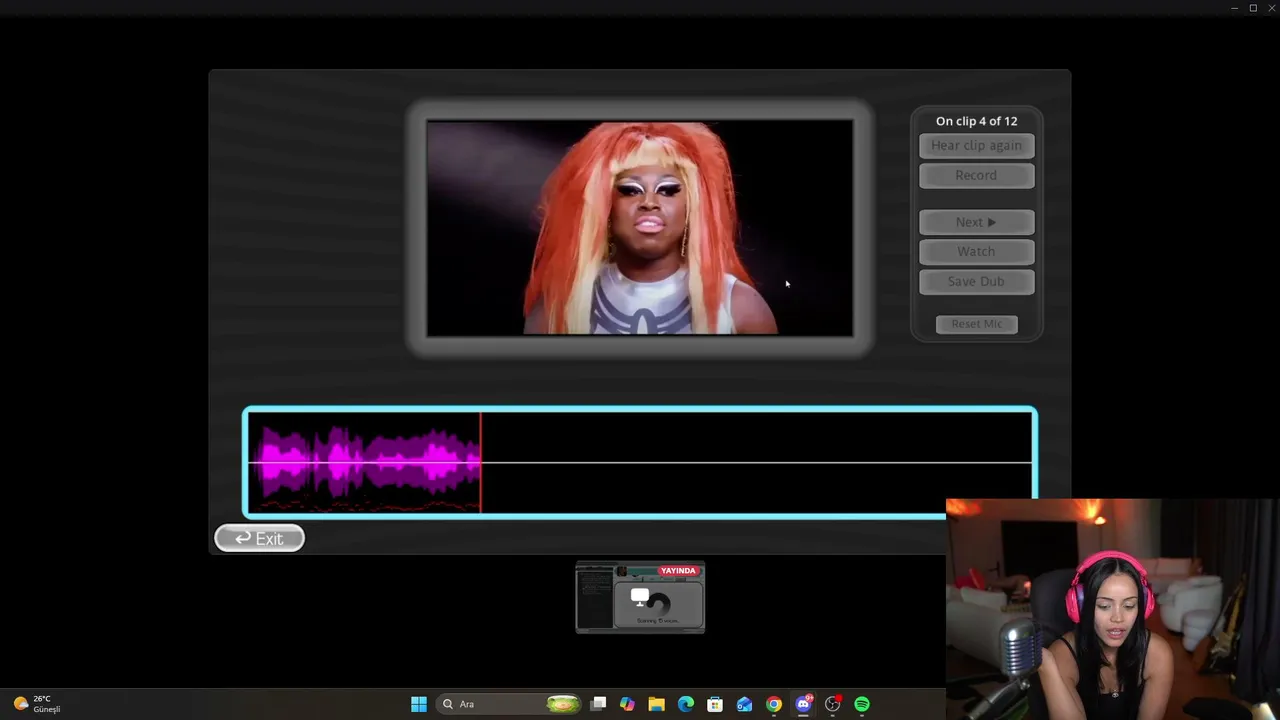Screen dimensions: 1280x720
Task: Open the YAYINDA live preview thumbnail
Action: click(x=640, y=597)
